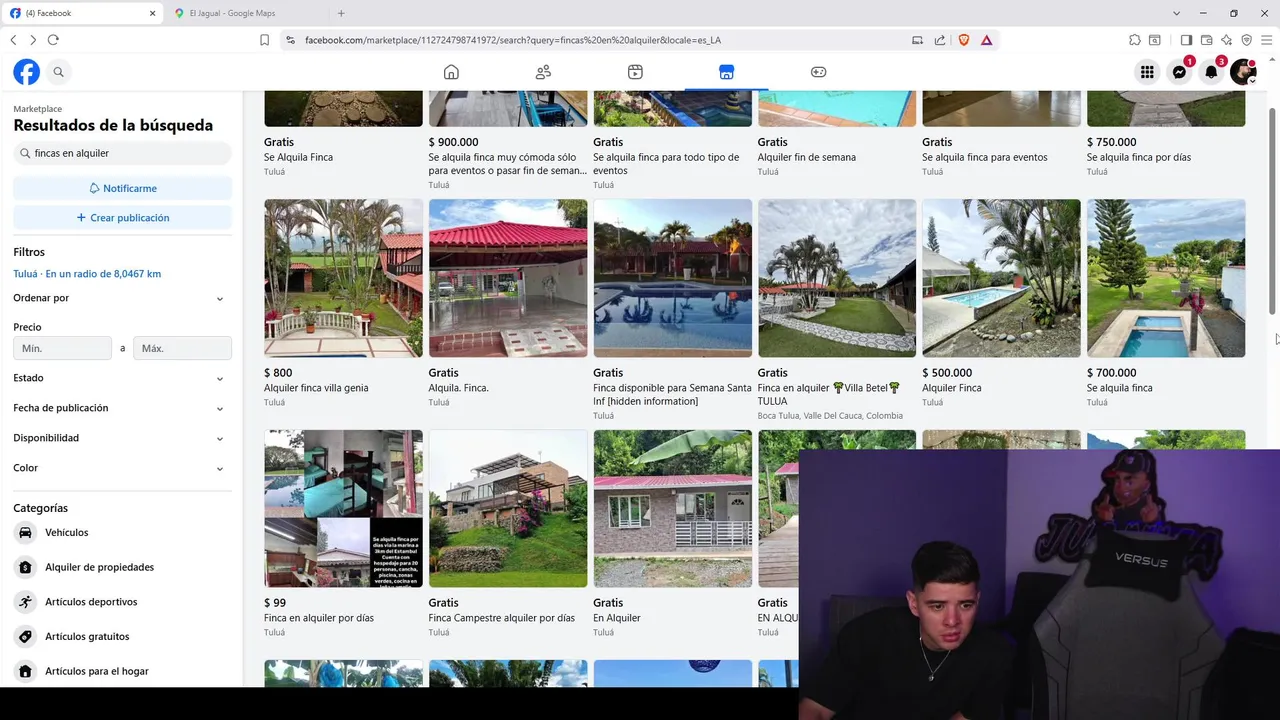The width and height of the screenshot is (1280, 720).
Task: Open the browser hamburger menu
Action: coord(1267,40)
